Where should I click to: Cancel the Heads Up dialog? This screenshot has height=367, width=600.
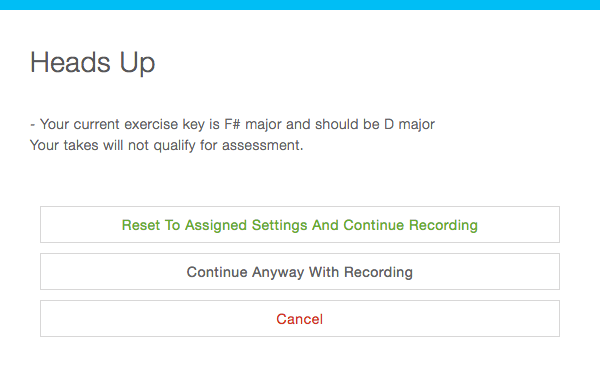click(x=300, y=318)
